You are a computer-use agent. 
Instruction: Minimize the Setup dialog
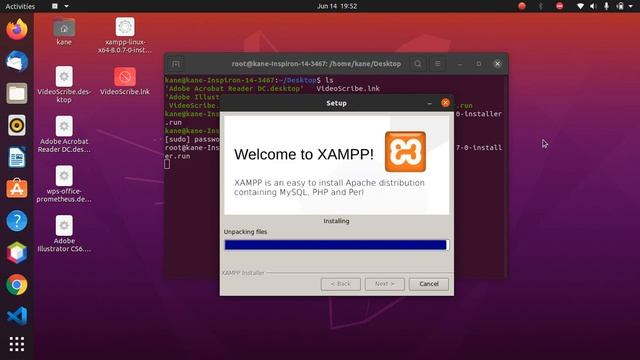point(430,103)
